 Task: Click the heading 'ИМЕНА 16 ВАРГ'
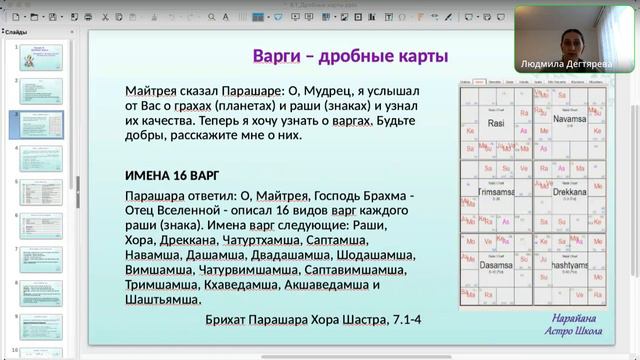[x=172, y=176]
